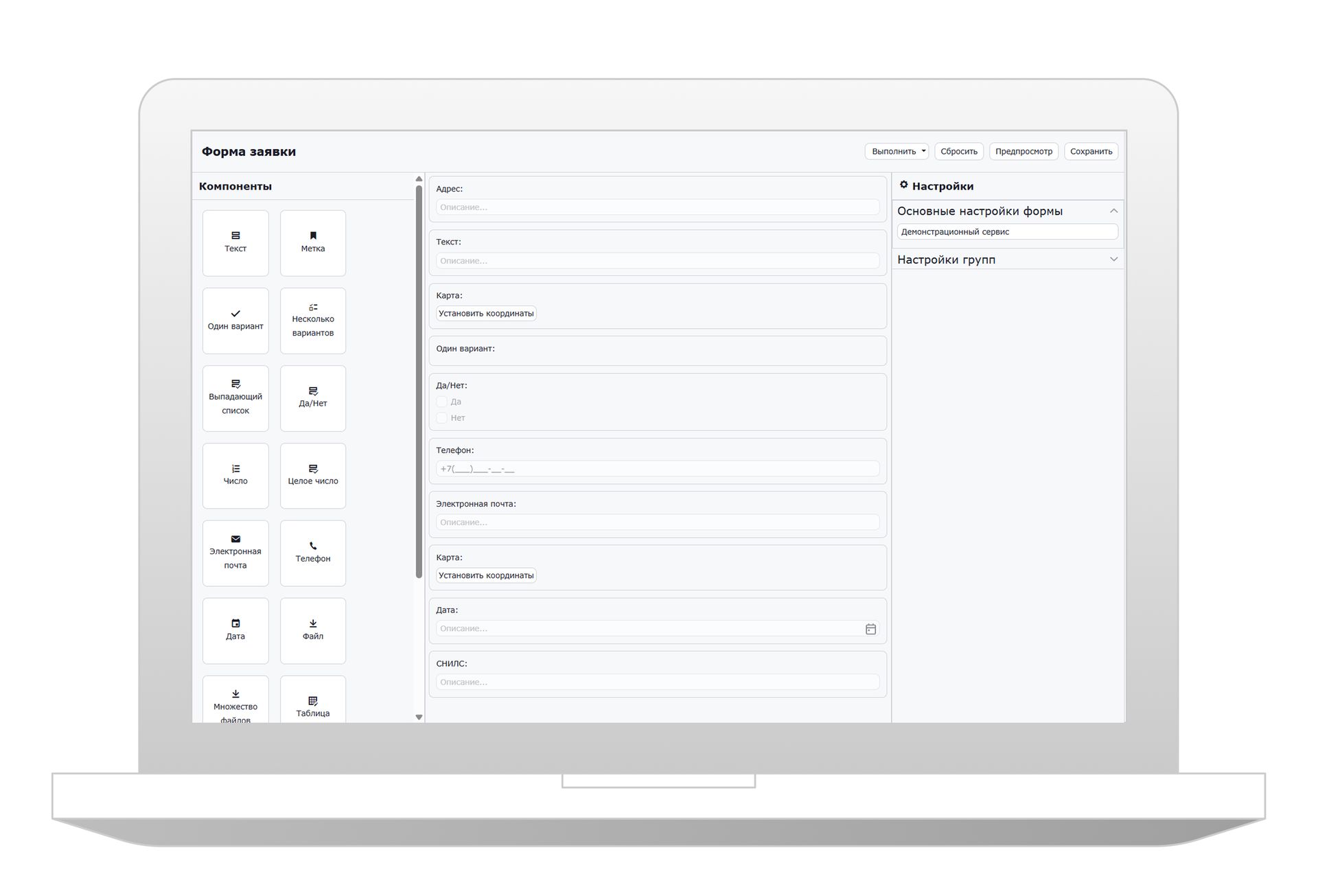Click Сохранить to save the form
1318x896 pixels.
tap(1091, 151)
